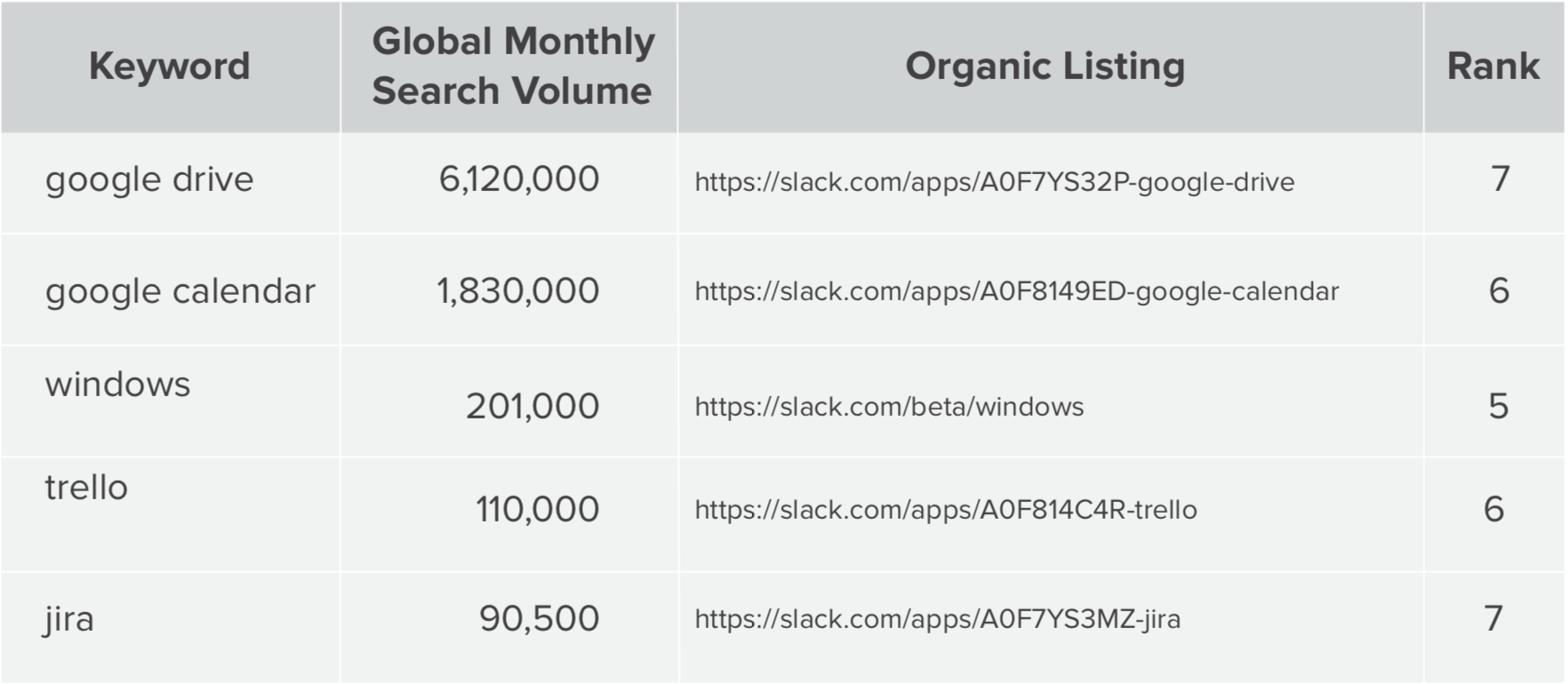Screen dimensions: 1568x684
Task: Click the 110,000 search volume value
Action: (538, 510)
